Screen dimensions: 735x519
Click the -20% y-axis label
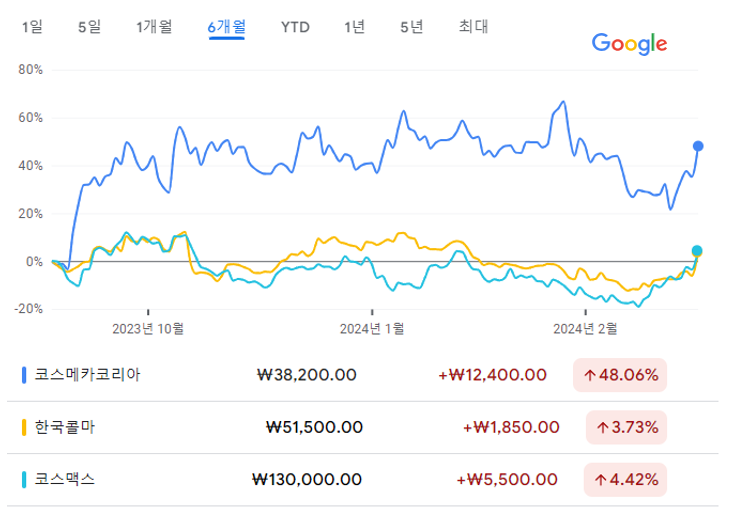pos(29,309)
